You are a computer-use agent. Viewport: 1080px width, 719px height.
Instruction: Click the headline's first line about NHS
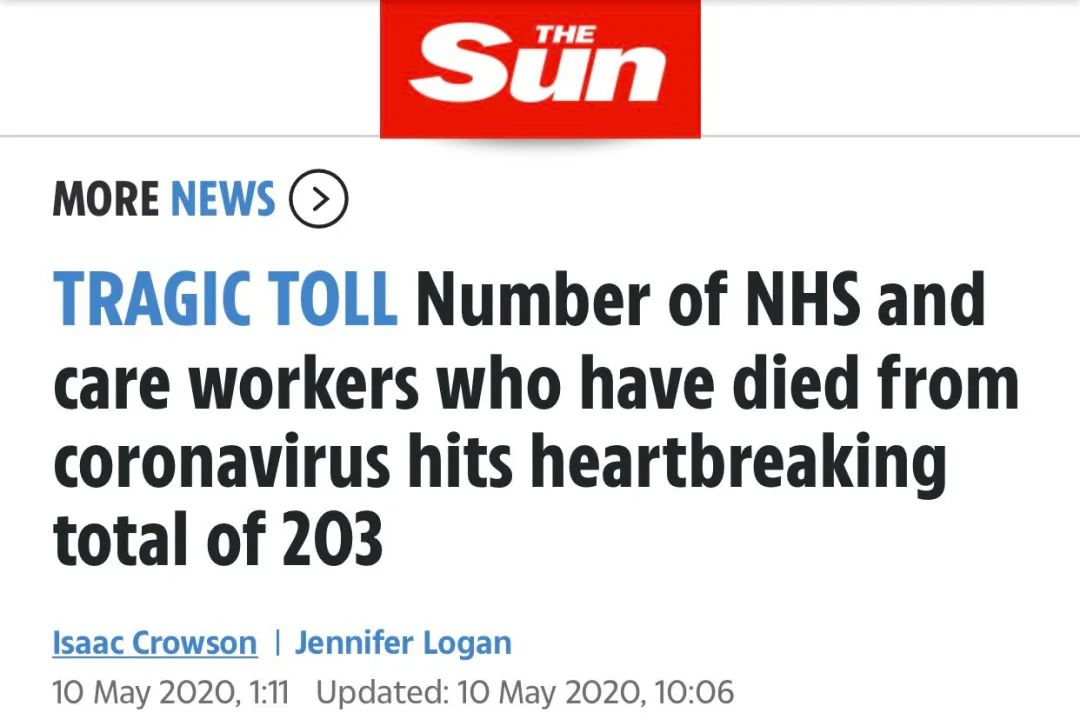point(700,299)
